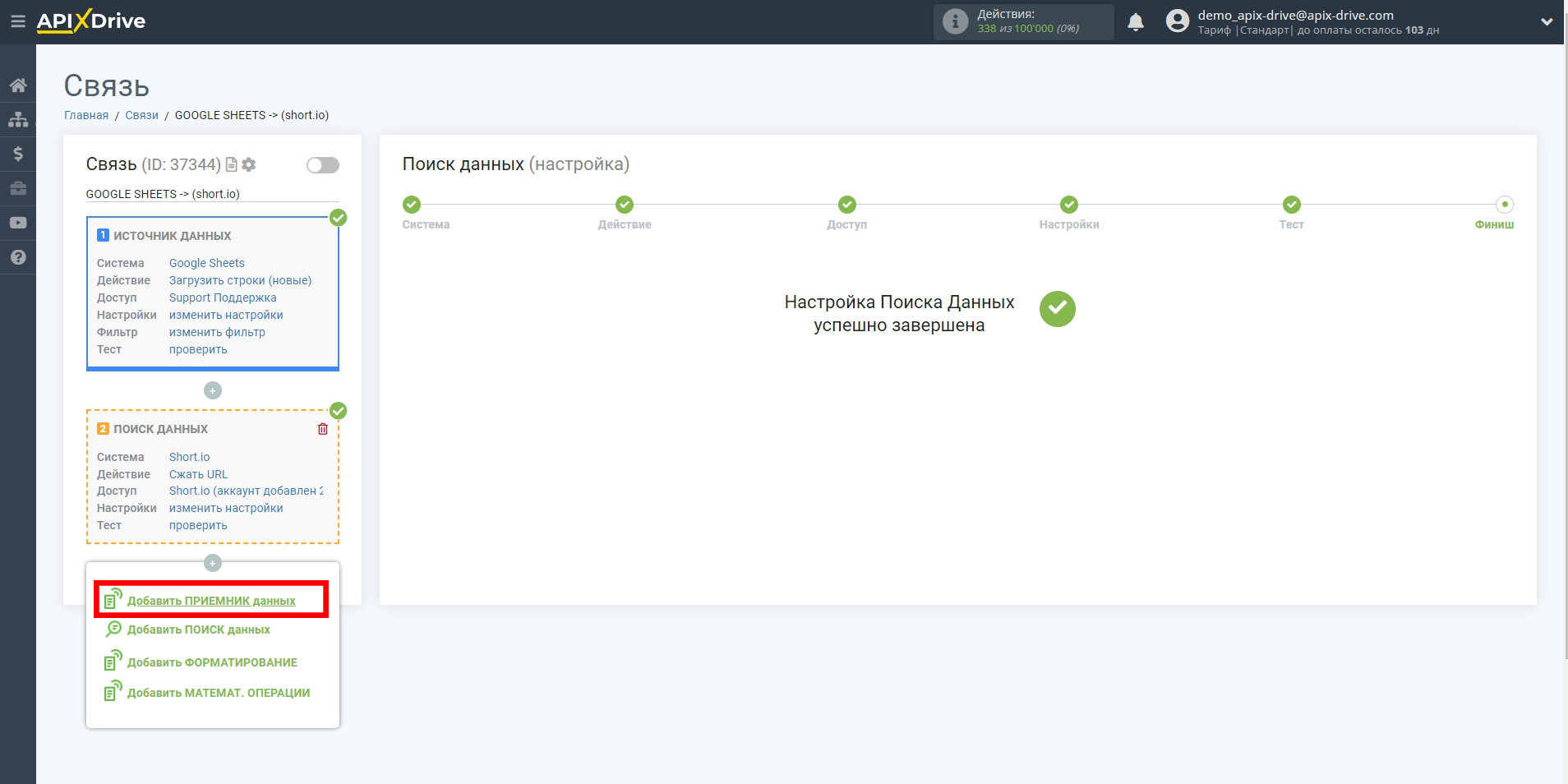The width and height of the screenshot is (1568, 784).
Task: Click the Добавить МАТЕМАТ. ОПЕРАЦИИ icon
Action: point(113,690)
